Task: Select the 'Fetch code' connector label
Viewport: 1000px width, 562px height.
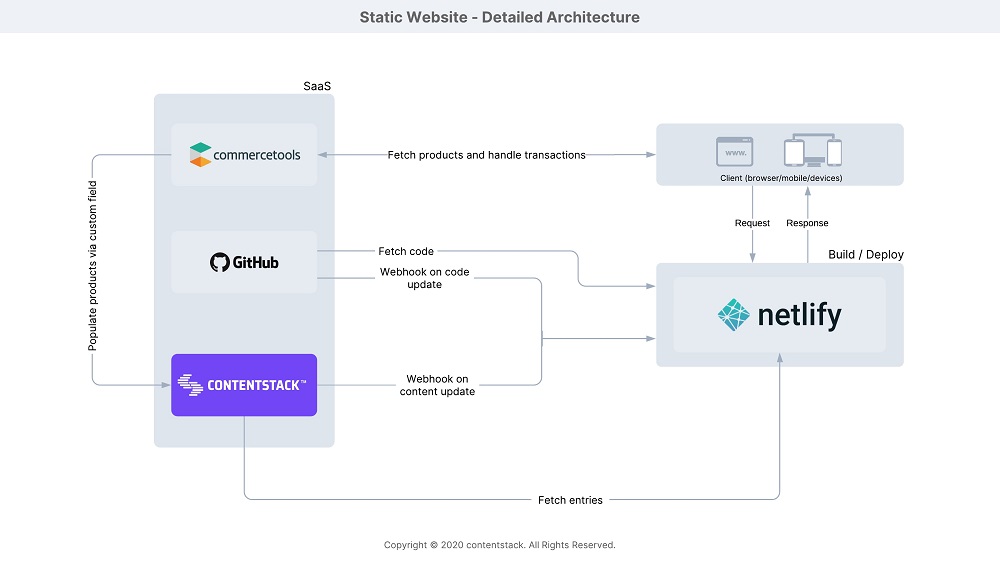Action: (406, 251)
